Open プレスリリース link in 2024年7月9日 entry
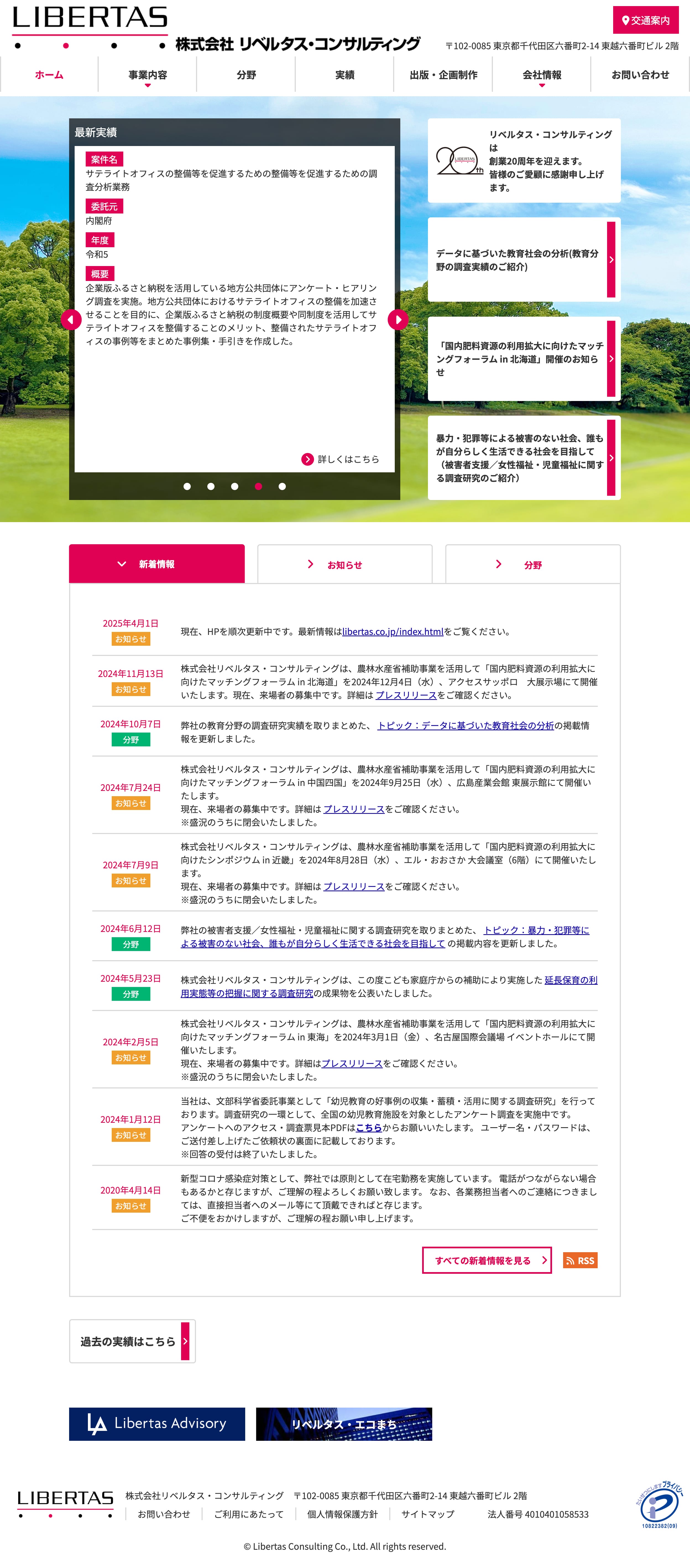Screen dimensions: 690x1568 click(354, 886)
